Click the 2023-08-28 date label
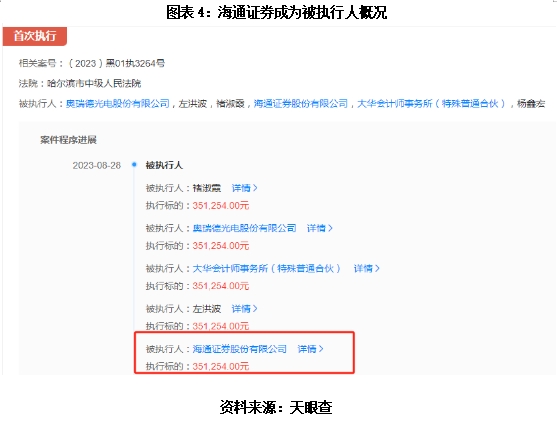 point(97,166)
